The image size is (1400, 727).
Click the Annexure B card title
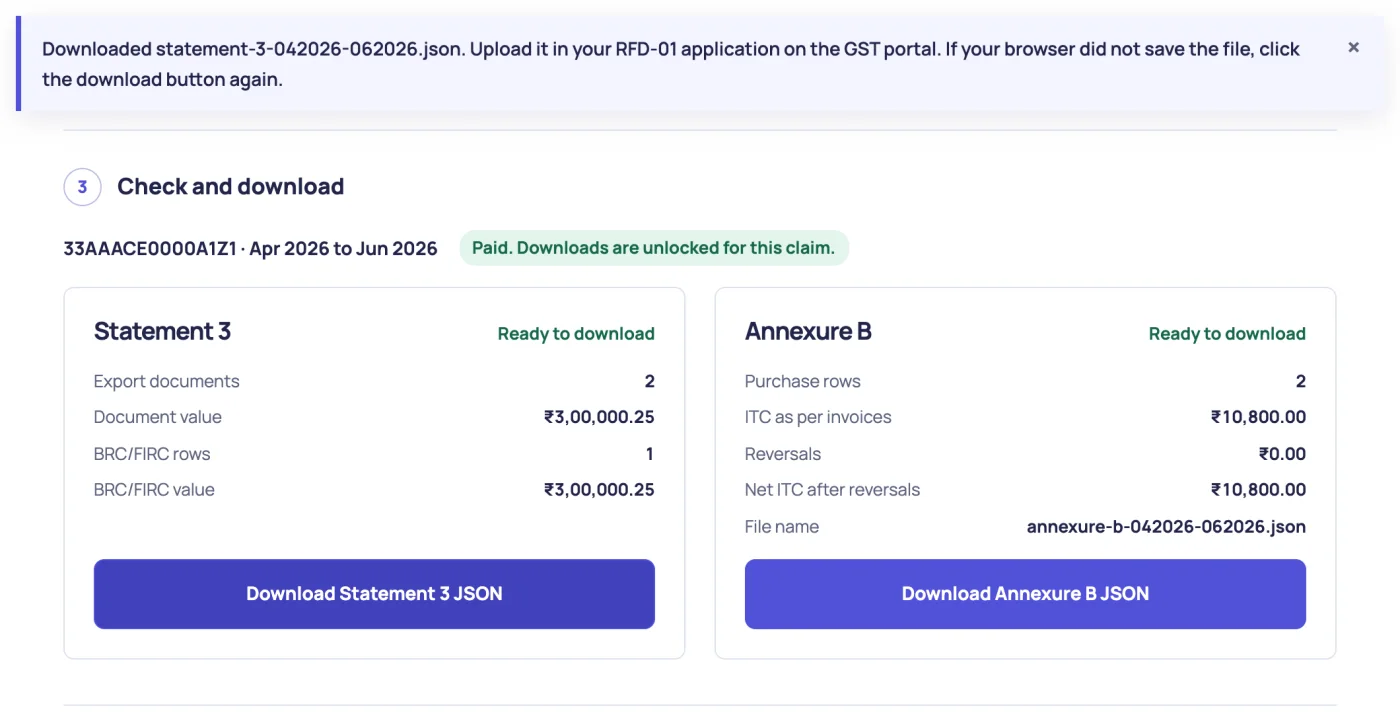[808, 332]
